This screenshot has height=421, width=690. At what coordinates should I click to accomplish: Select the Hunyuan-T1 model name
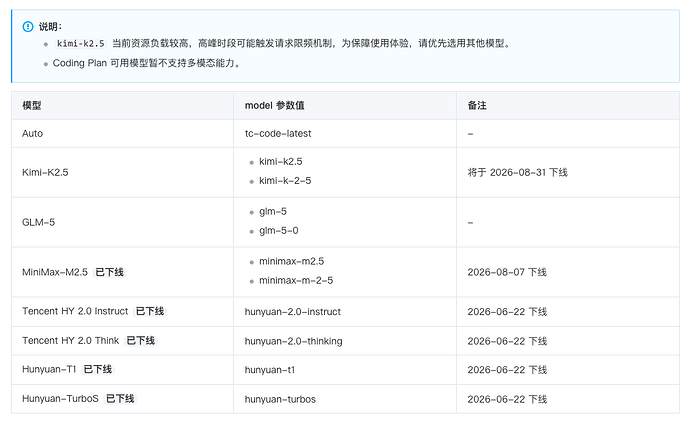[49, 370]
